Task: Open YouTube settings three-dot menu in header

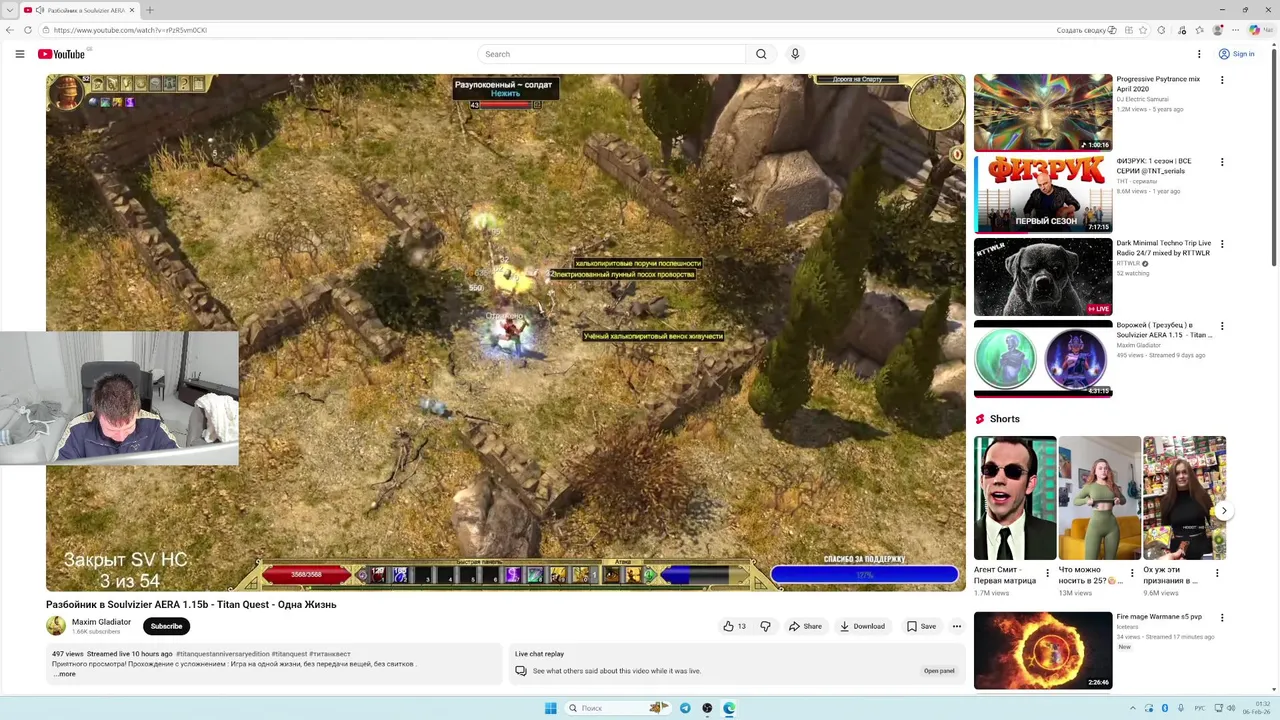Action: click(1199, 54)
